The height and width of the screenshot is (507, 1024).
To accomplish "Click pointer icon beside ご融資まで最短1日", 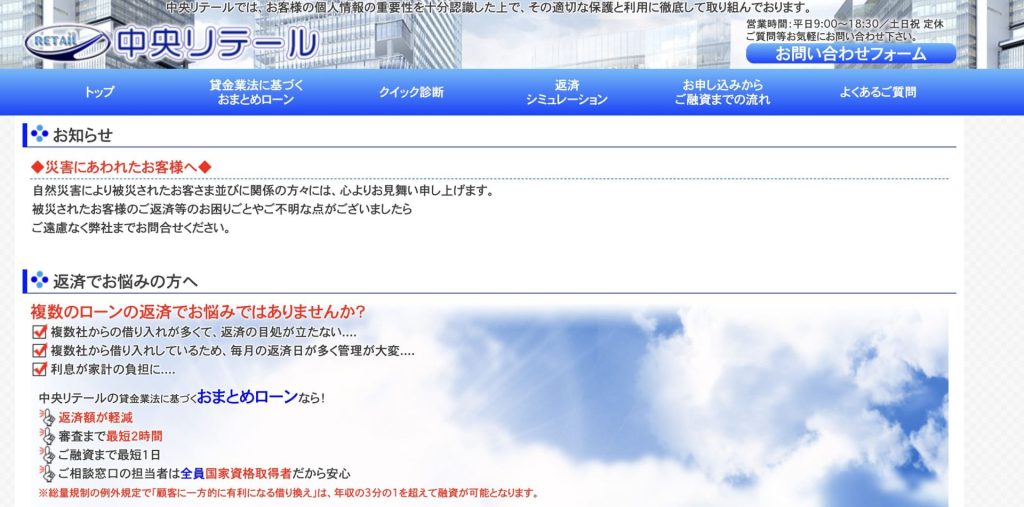I will [x=46, y=454].
